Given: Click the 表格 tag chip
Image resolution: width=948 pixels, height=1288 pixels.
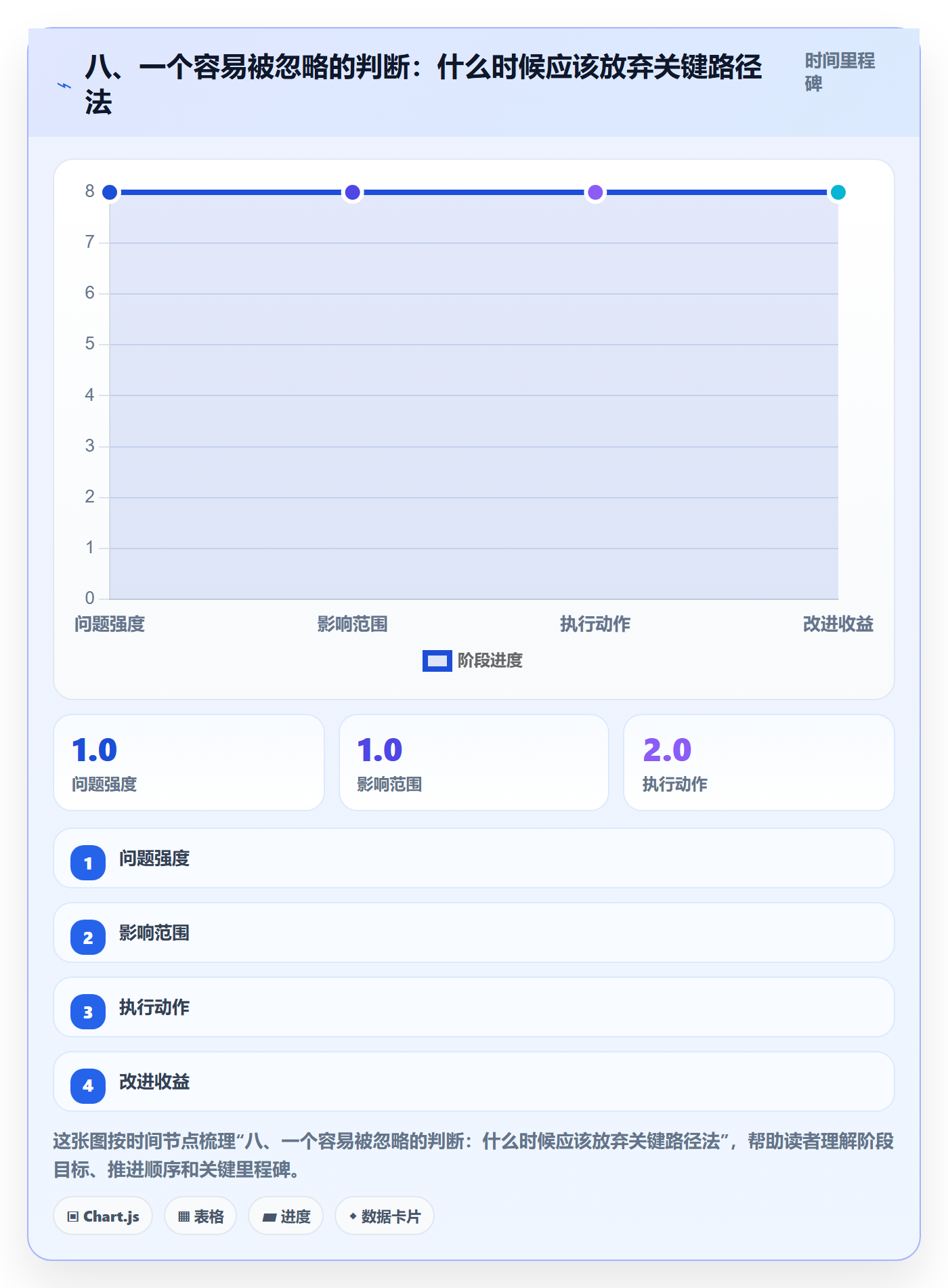Looking at the screenshot, I should (200, 1216).
